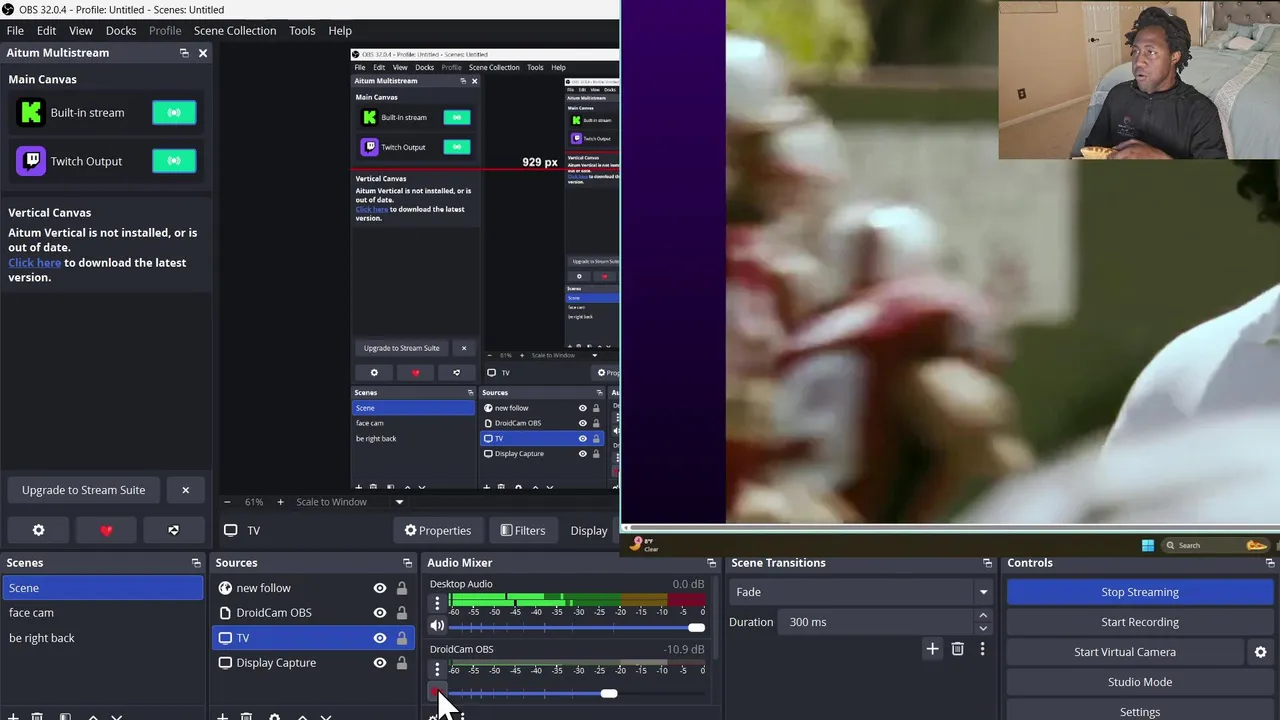The image size is (1280, 720).
Task: Open the Edit menu
Action: (x=47, y=31)
